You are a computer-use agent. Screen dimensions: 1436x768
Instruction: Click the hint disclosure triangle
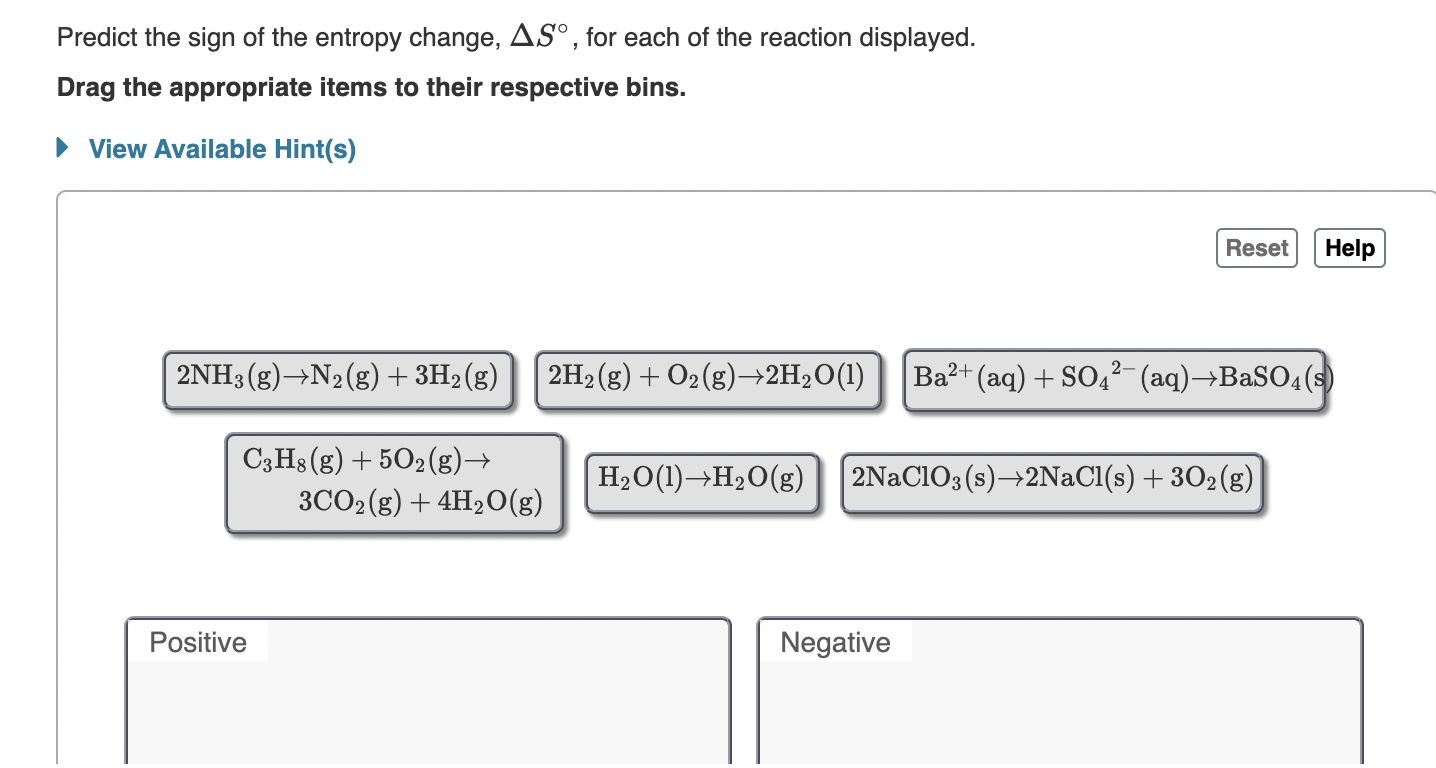pyautogui.click(x=61, y=148)
